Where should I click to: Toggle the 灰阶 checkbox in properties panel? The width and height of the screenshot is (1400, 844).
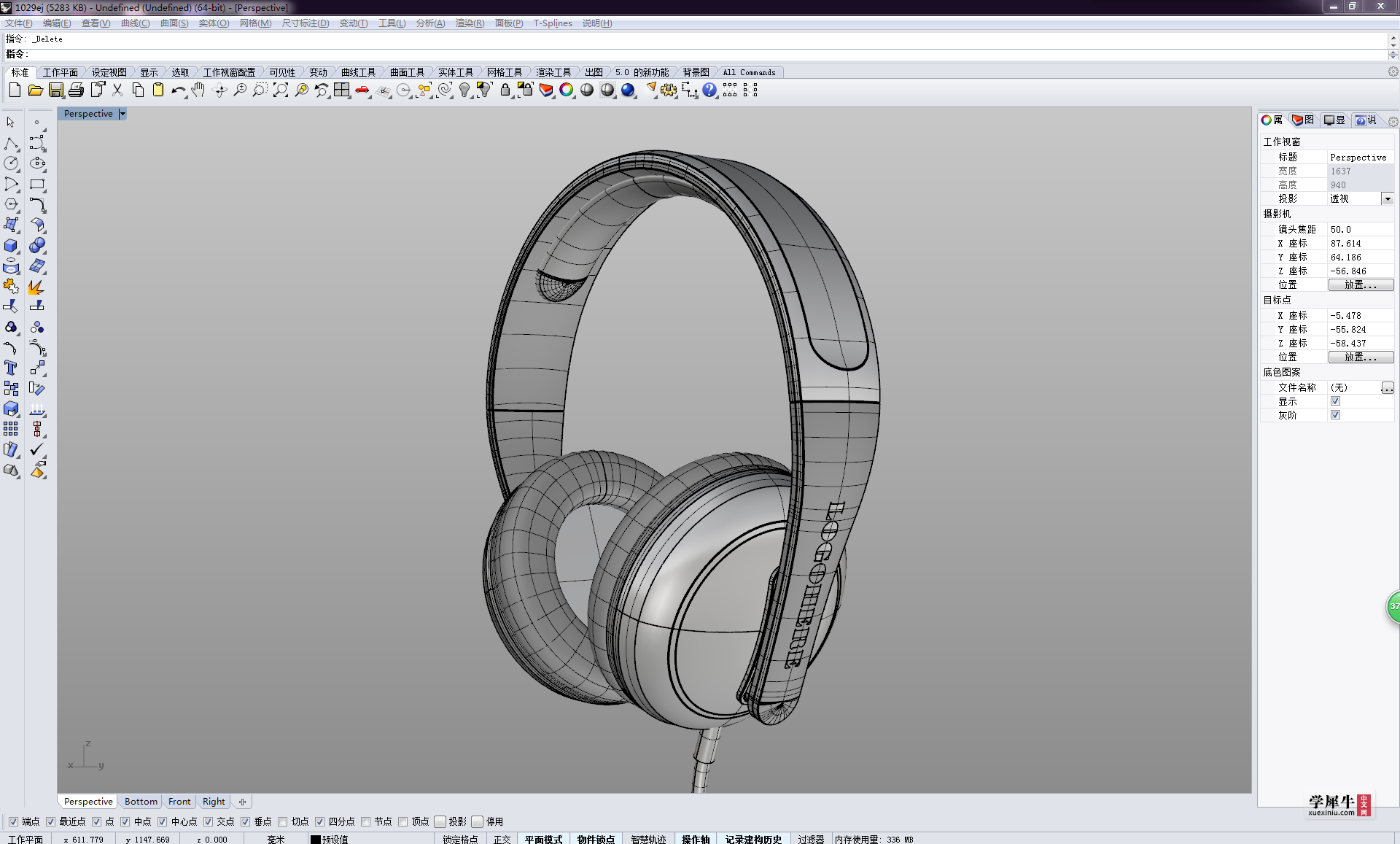(x=1335, y=415)
